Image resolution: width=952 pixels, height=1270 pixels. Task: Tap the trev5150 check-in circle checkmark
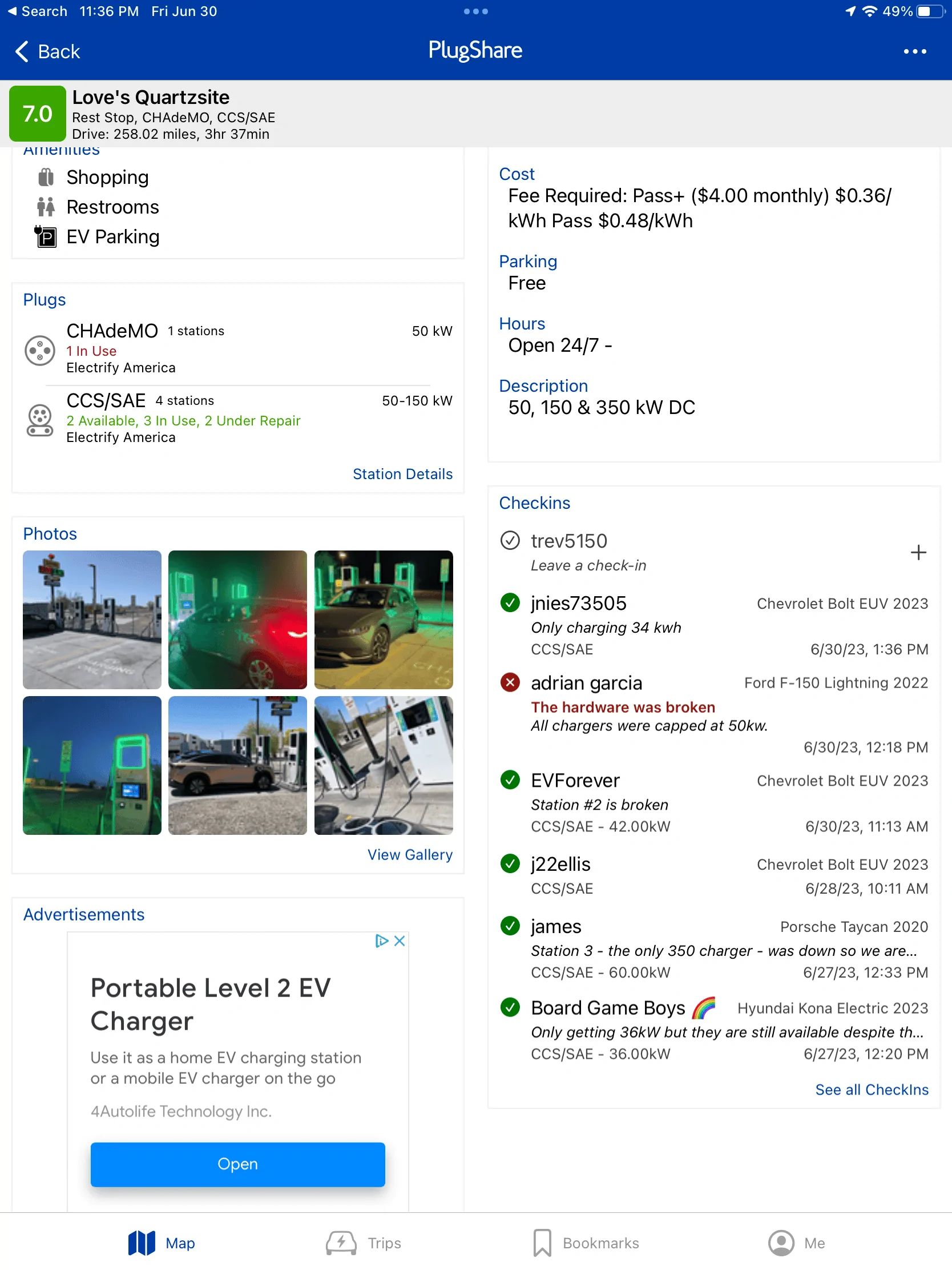coord(510,541)
